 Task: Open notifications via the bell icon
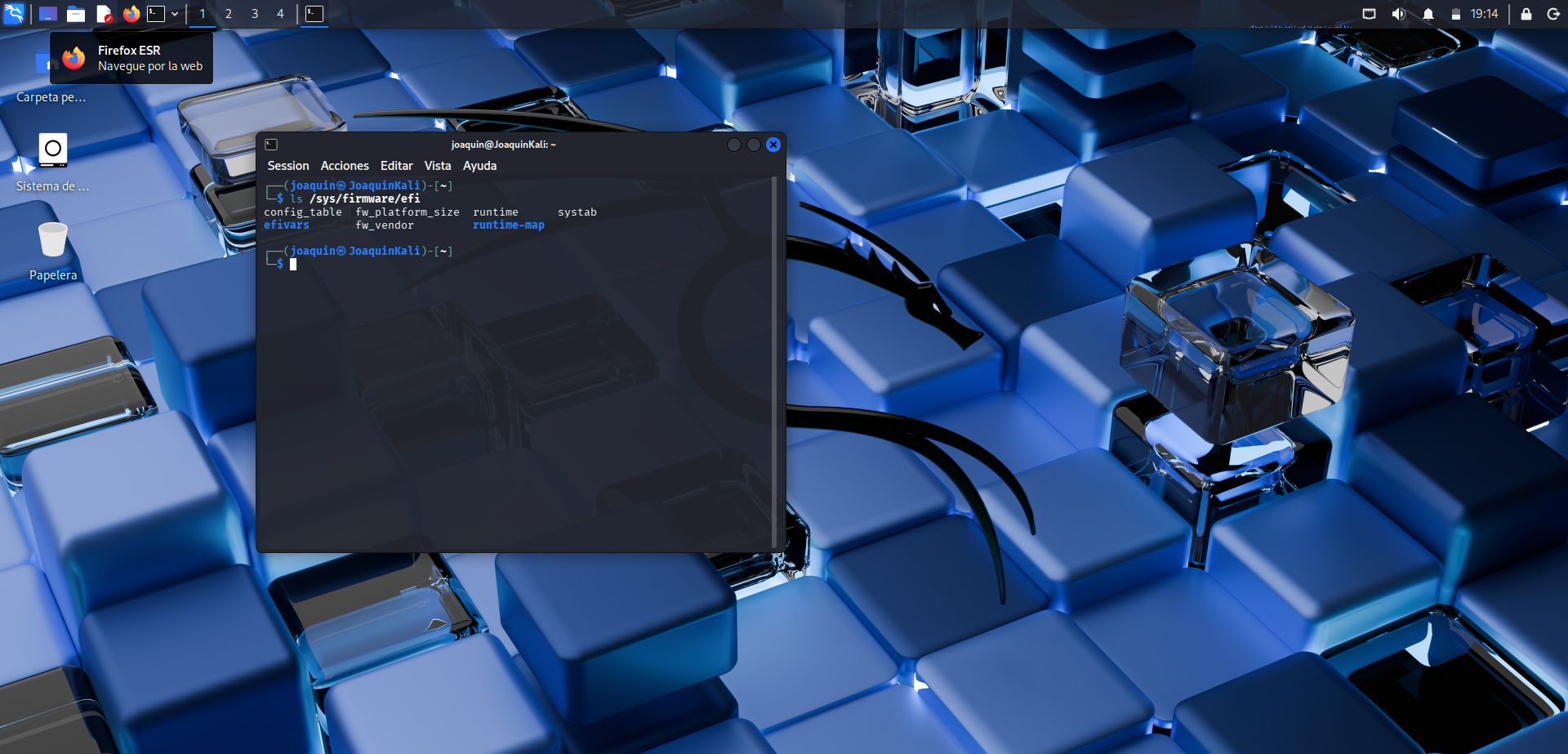[1428, 14]
